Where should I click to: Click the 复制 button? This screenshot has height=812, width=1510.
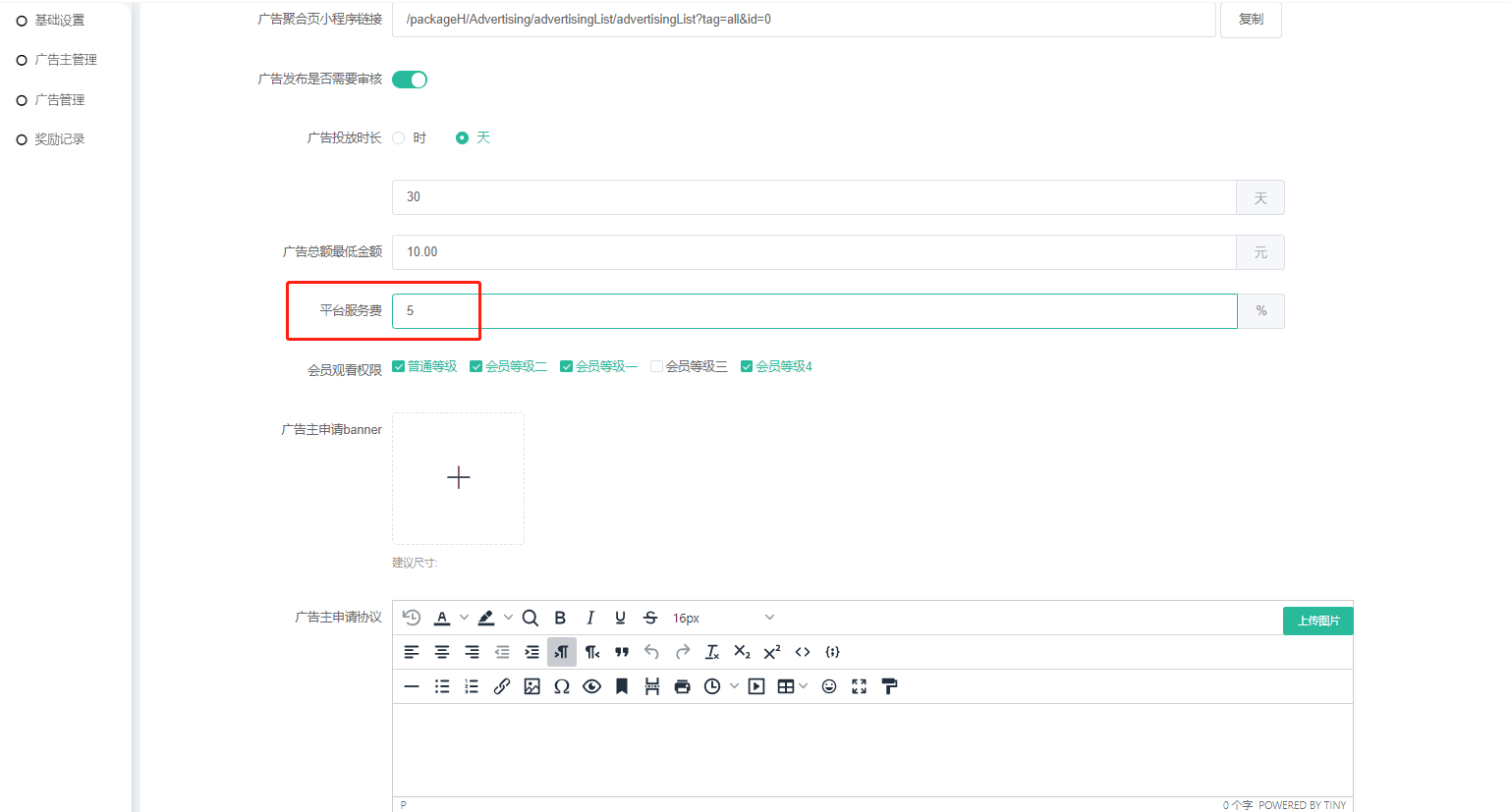[x=1251, y=20]
